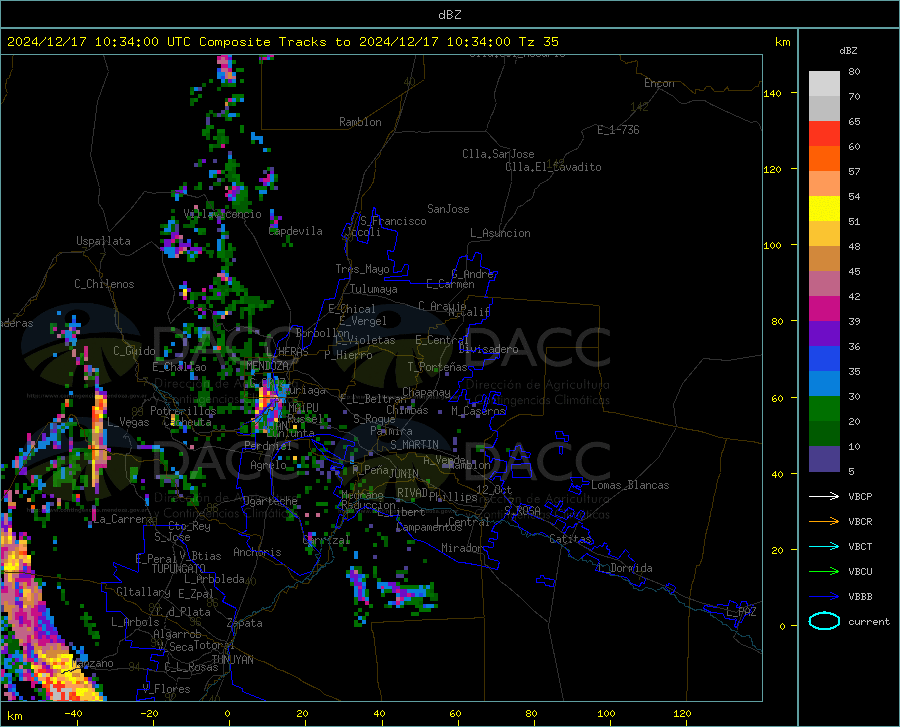
Task: Click the TUPUNGATO label on the map
Action: 179,569
